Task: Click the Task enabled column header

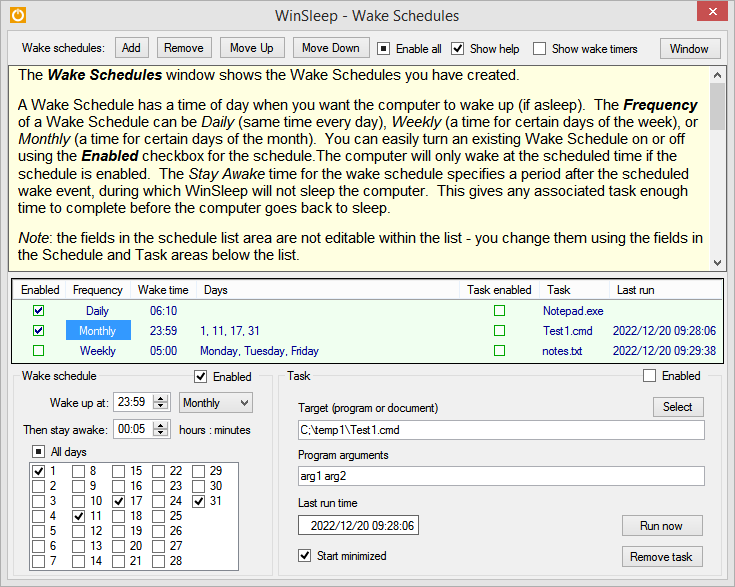Action: (x=499, y=290)
